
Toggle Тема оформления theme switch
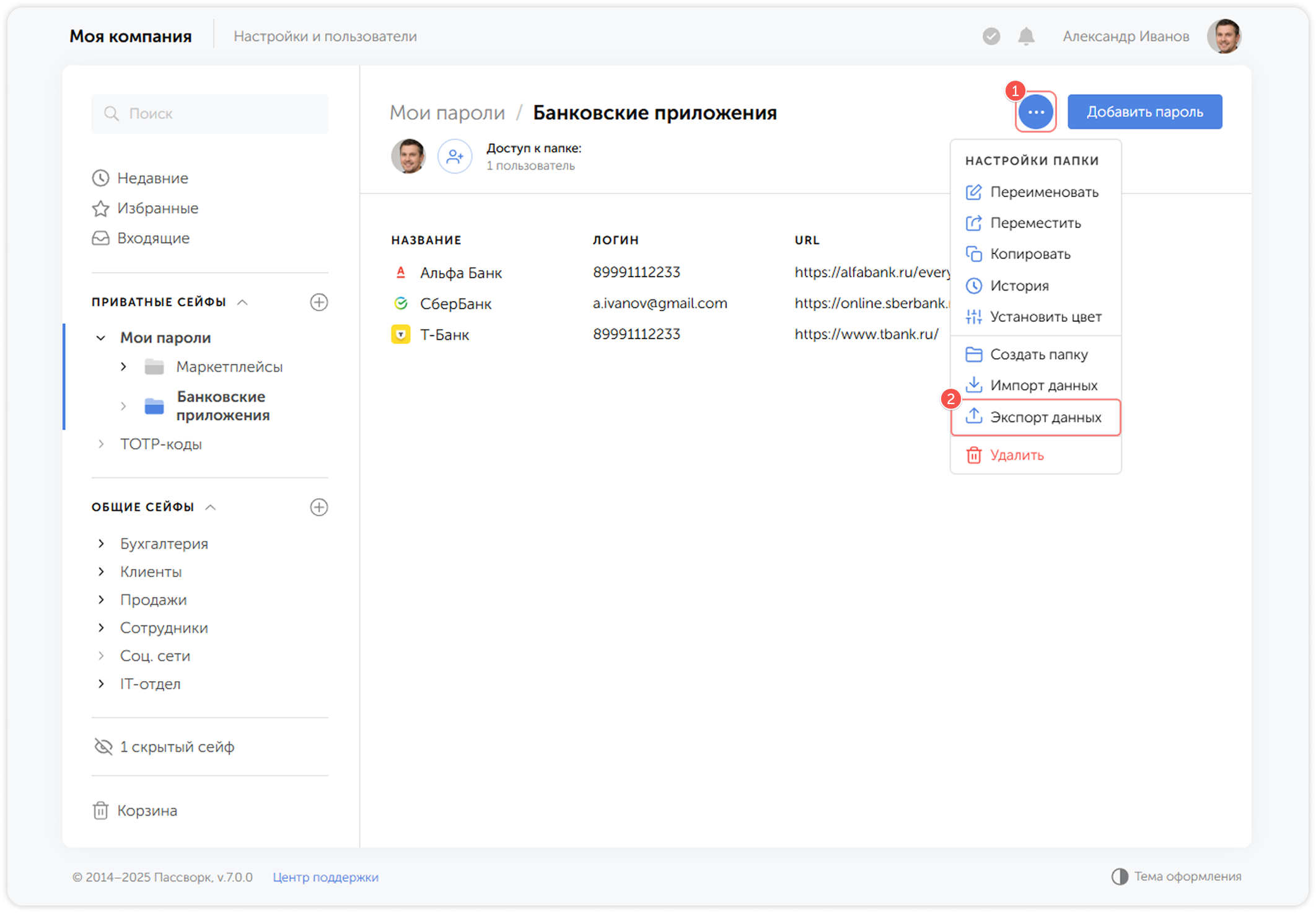click(1177, 876)
